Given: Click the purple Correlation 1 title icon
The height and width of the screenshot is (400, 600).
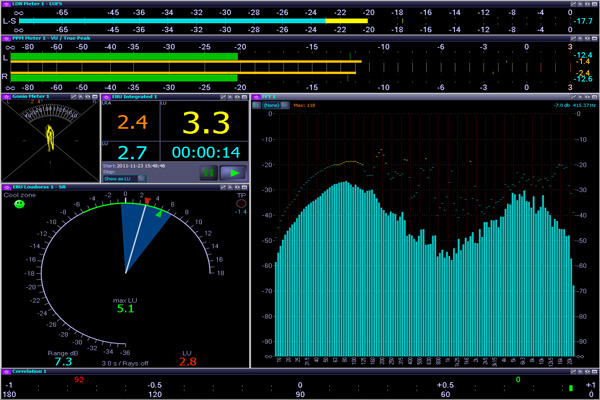Looking at the screenshot, I should coord(6,371).
